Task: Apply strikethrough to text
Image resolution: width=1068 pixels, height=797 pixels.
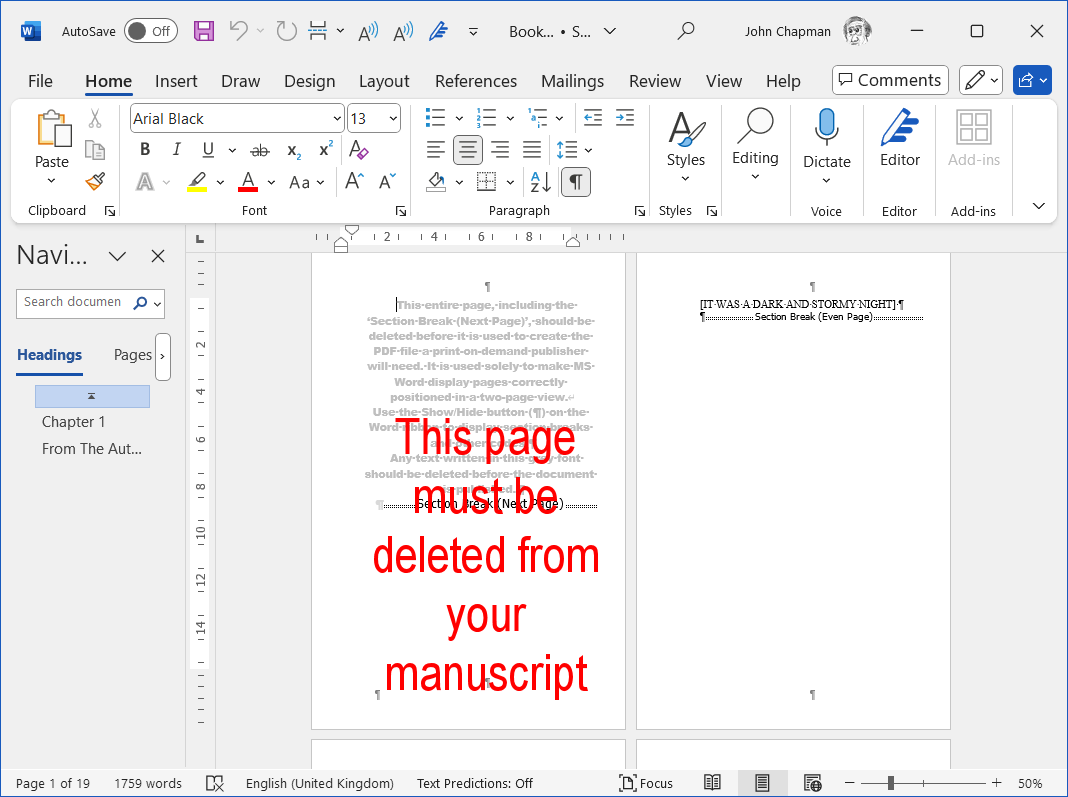Action: [x=259, y=149]
